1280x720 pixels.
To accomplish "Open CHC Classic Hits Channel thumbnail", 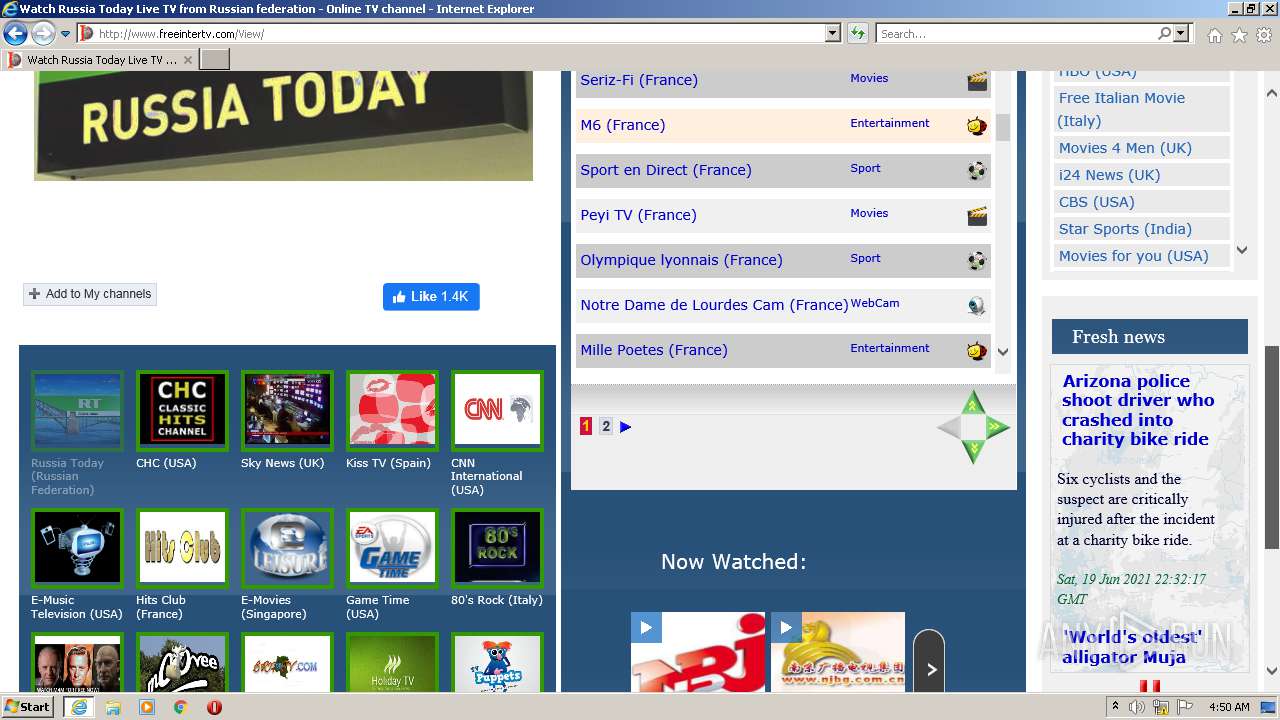I will click(182, 410).
